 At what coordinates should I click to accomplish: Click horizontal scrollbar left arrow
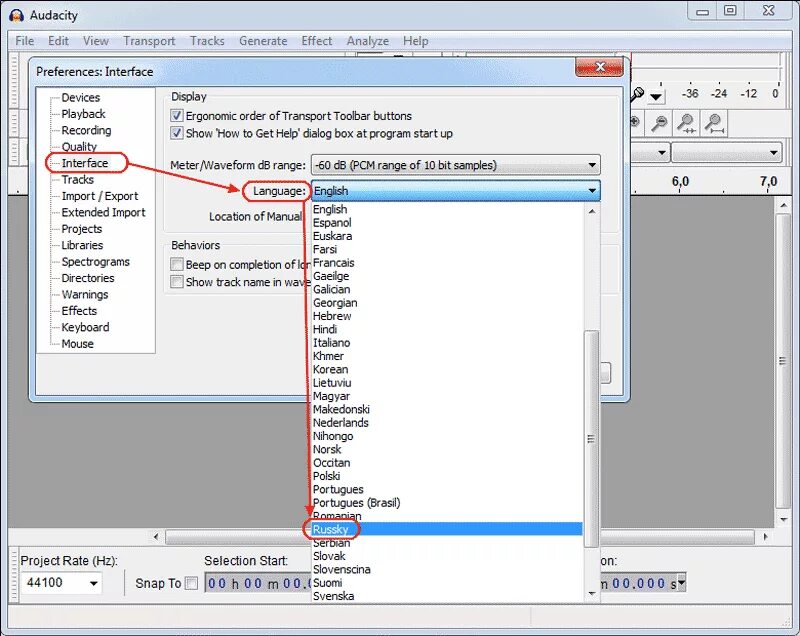coord(156,537)
